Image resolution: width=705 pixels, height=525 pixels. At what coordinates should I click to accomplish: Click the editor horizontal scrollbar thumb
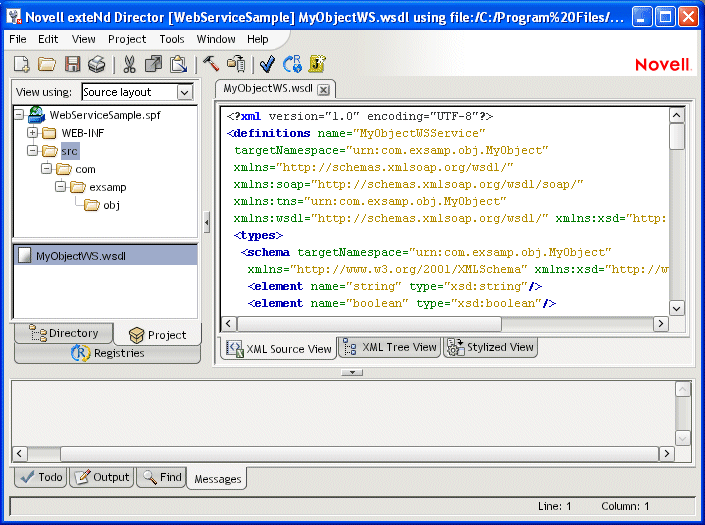pos(369,324)
